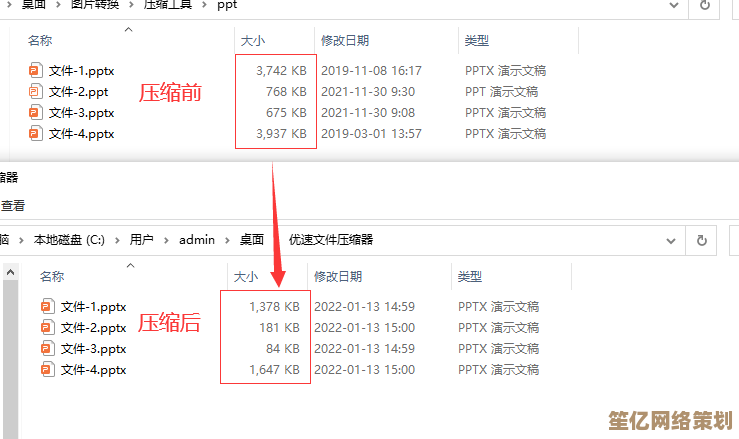
Task: Click PPT 演示文稿 type cell
Action: pos(501,91)
